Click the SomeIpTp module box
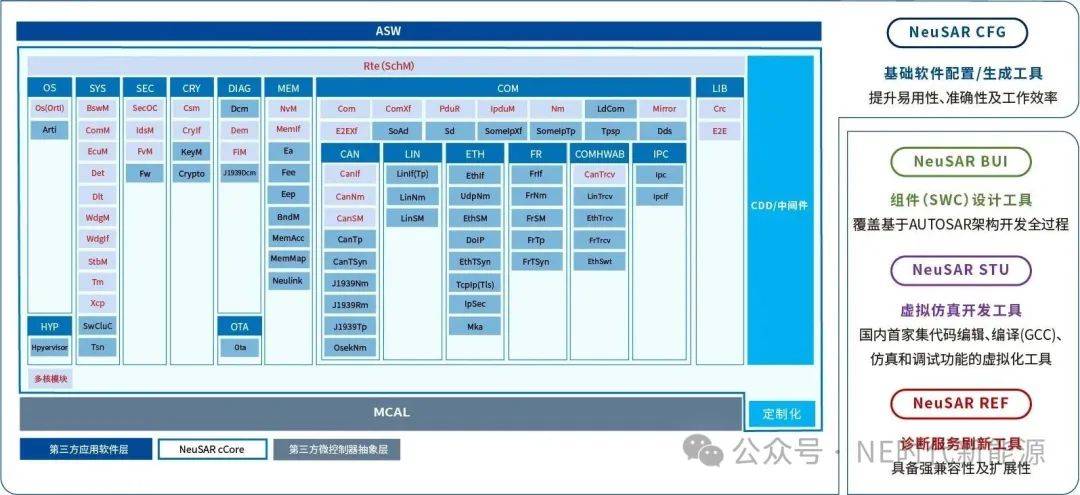1080x495 pixels. click(557, 131)
